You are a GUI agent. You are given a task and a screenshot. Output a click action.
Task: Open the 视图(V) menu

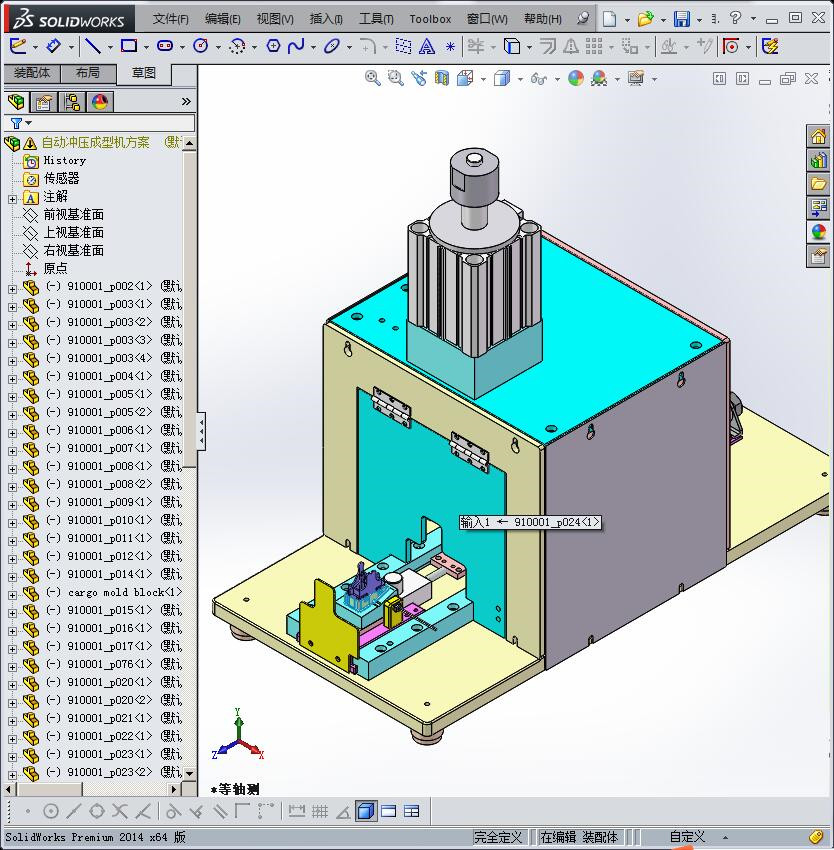[275, 19]
